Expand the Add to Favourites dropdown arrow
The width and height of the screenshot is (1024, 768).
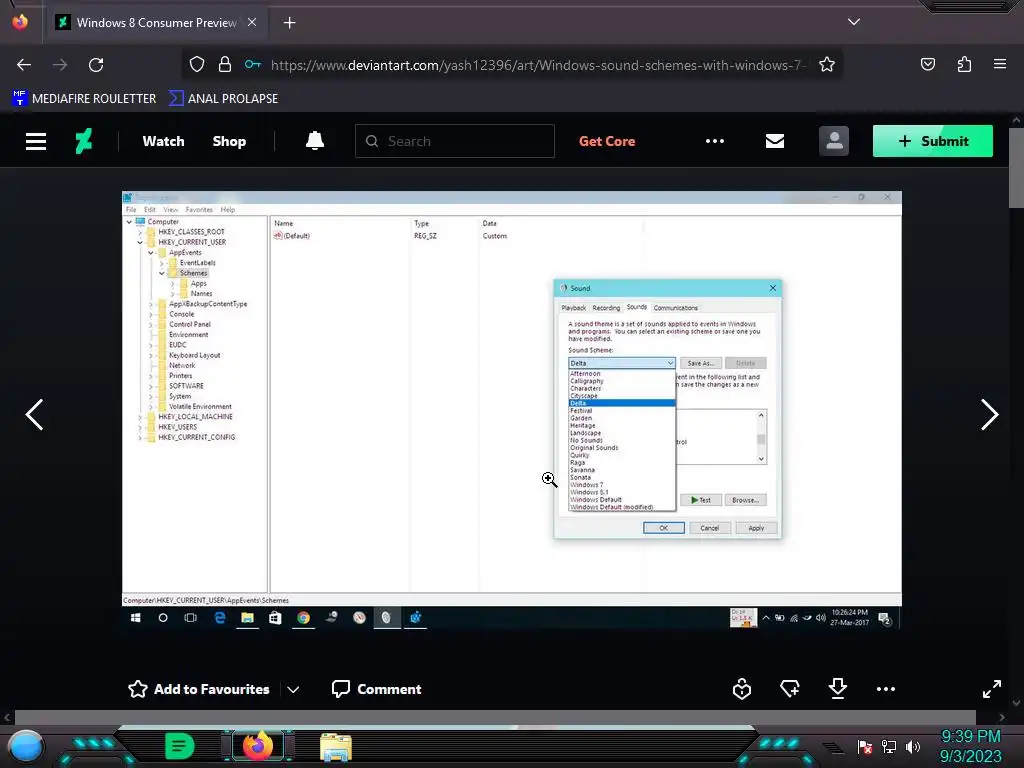[x=293, y=690]
